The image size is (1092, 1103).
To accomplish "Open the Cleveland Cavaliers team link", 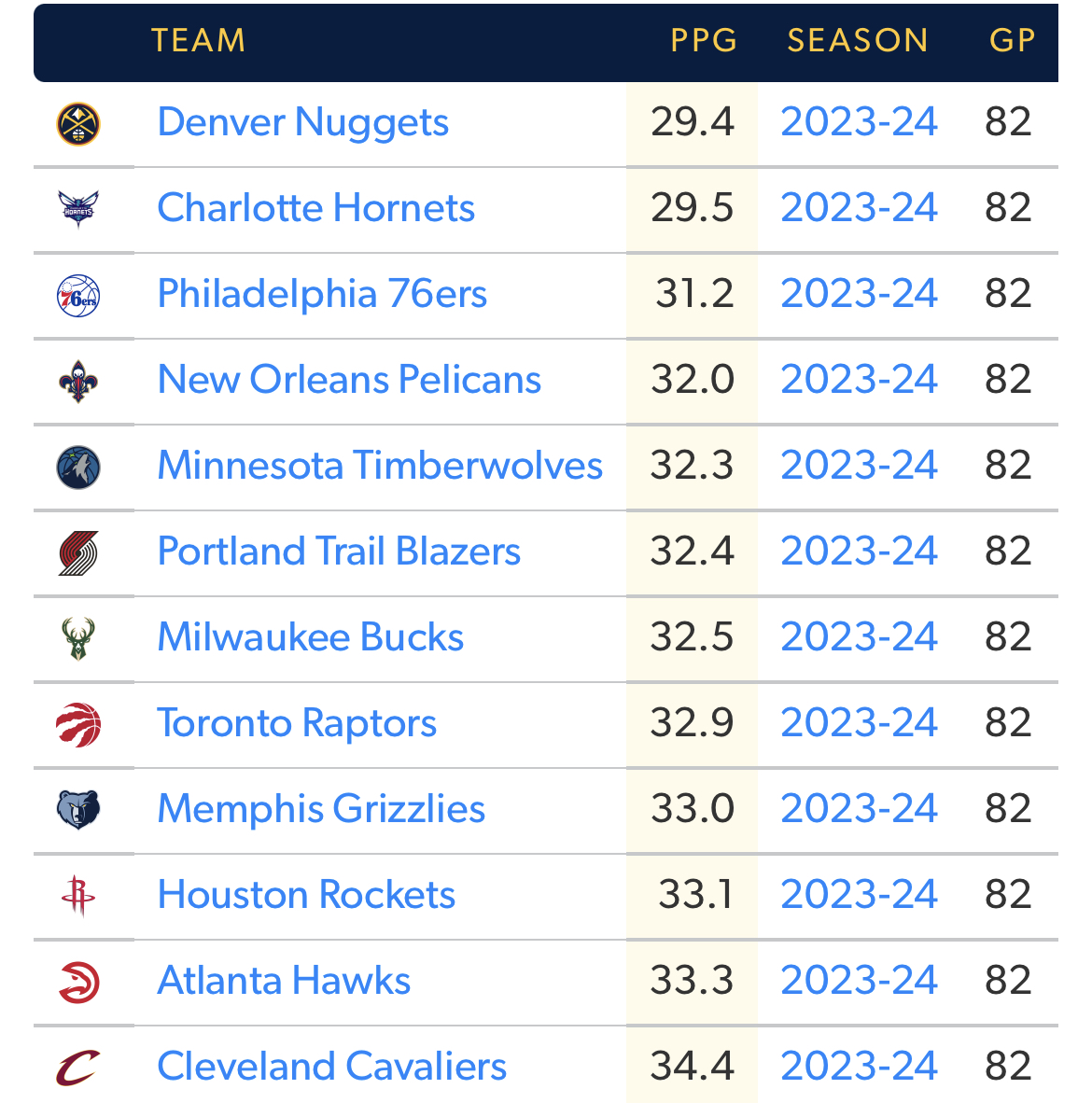I will click(331, 1067).
